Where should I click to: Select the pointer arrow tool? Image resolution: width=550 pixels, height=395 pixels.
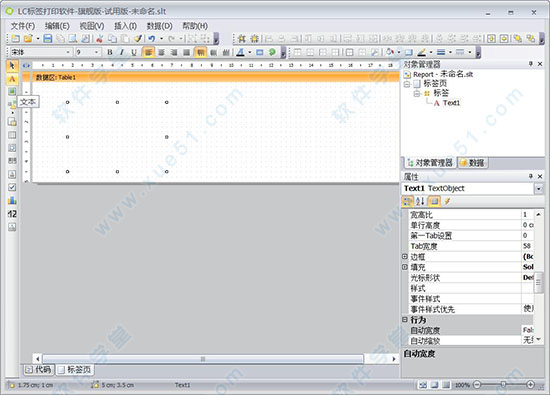tap(12, 66)
